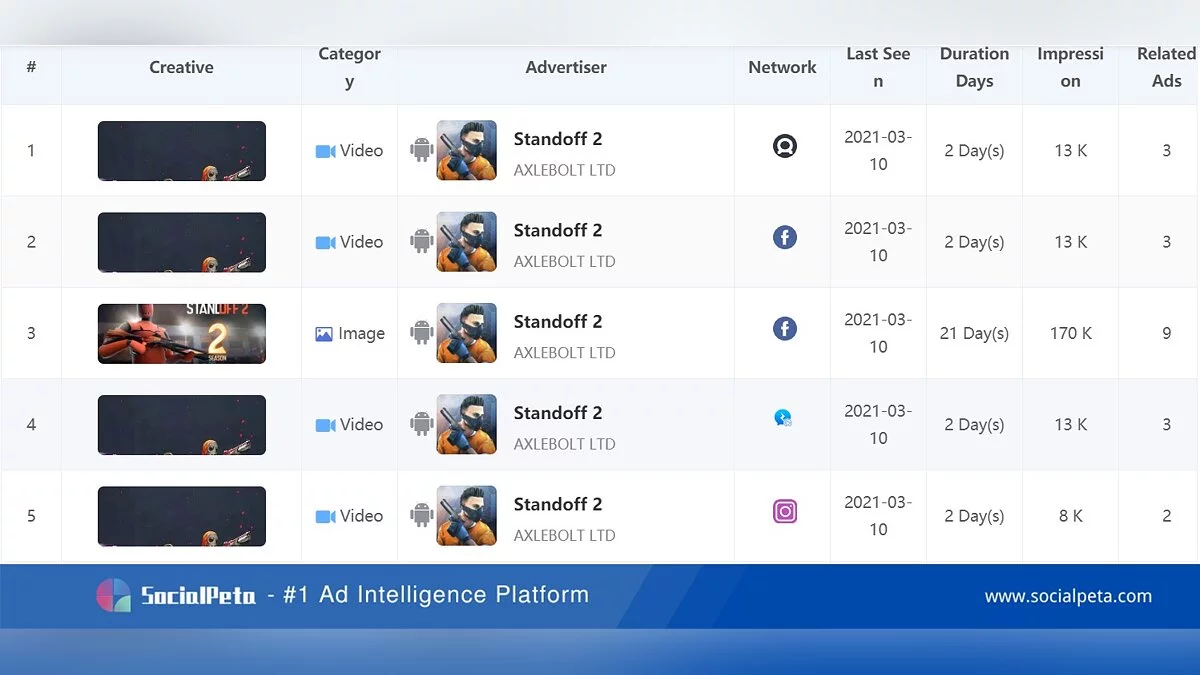
Task: Click the 2 Day(s) duration in row 2
Action: click(x=974, y=242)
